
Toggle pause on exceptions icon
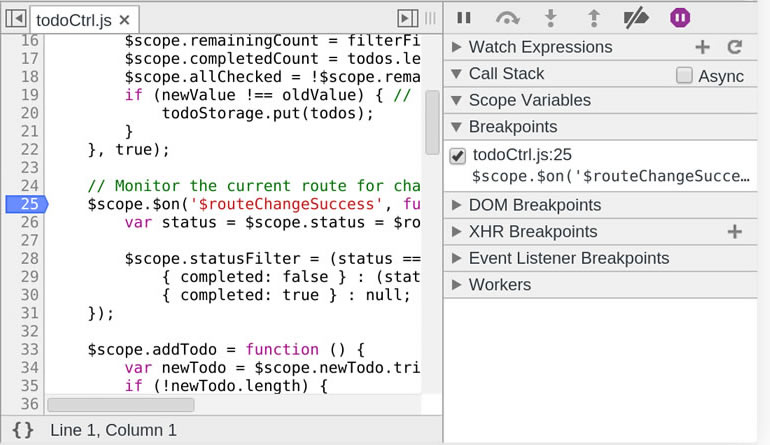pyautogui.click(x=680, y=17)
